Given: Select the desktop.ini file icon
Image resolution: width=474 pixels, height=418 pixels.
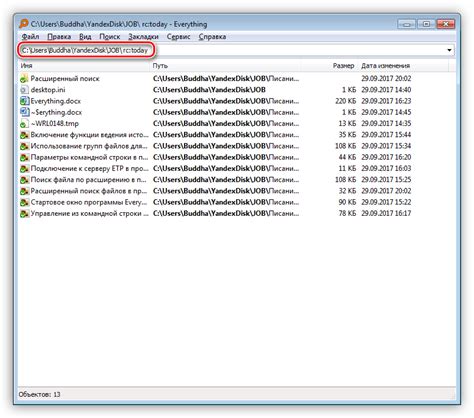Looking at the screenshot, I should [24, 90].
